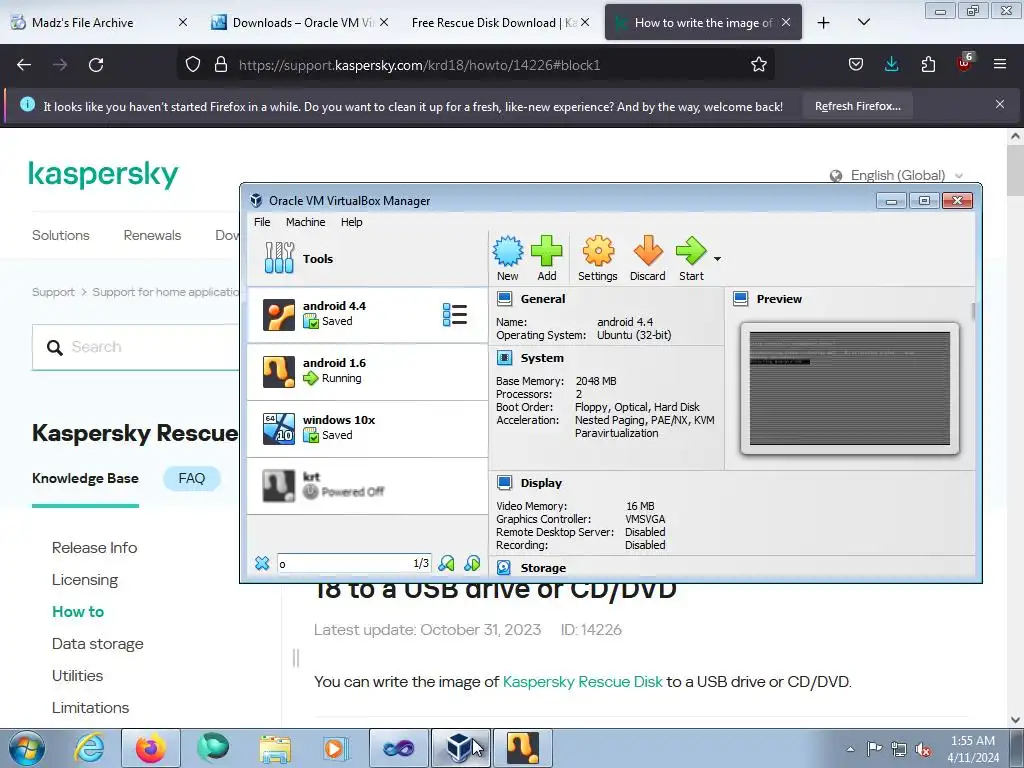Open the Firefox hamburger menu
The width and height of the screenshot is (1024, 768).
point(1000,65)
